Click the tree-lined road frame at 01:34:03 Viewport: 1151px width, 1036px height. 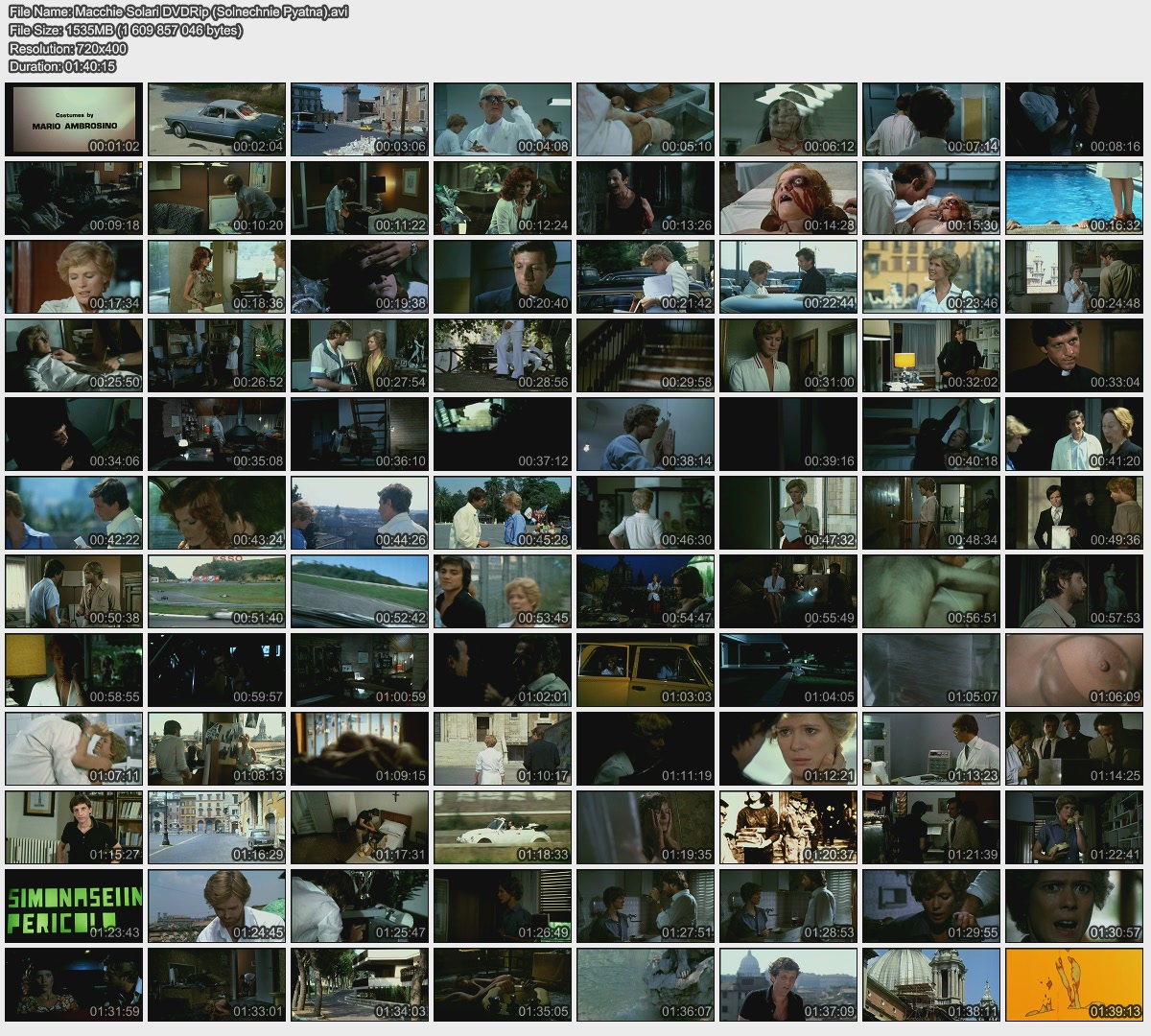click(x=360, y=983)
